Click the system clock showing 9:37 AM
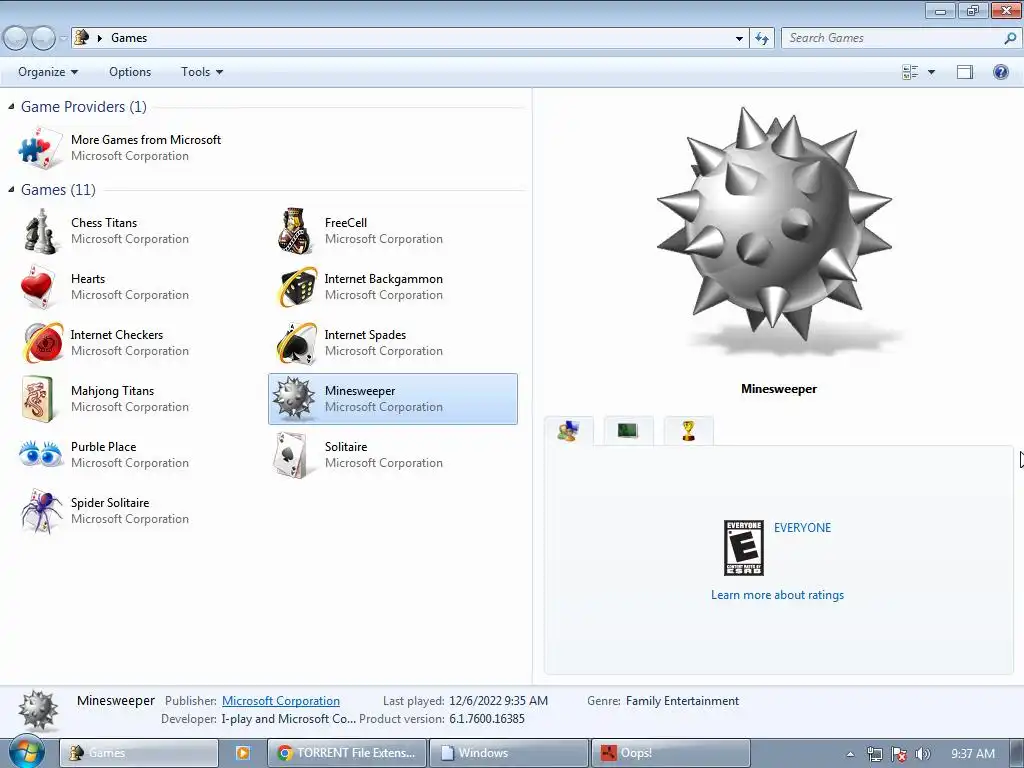1024x768 pixels. pos(973,754)
